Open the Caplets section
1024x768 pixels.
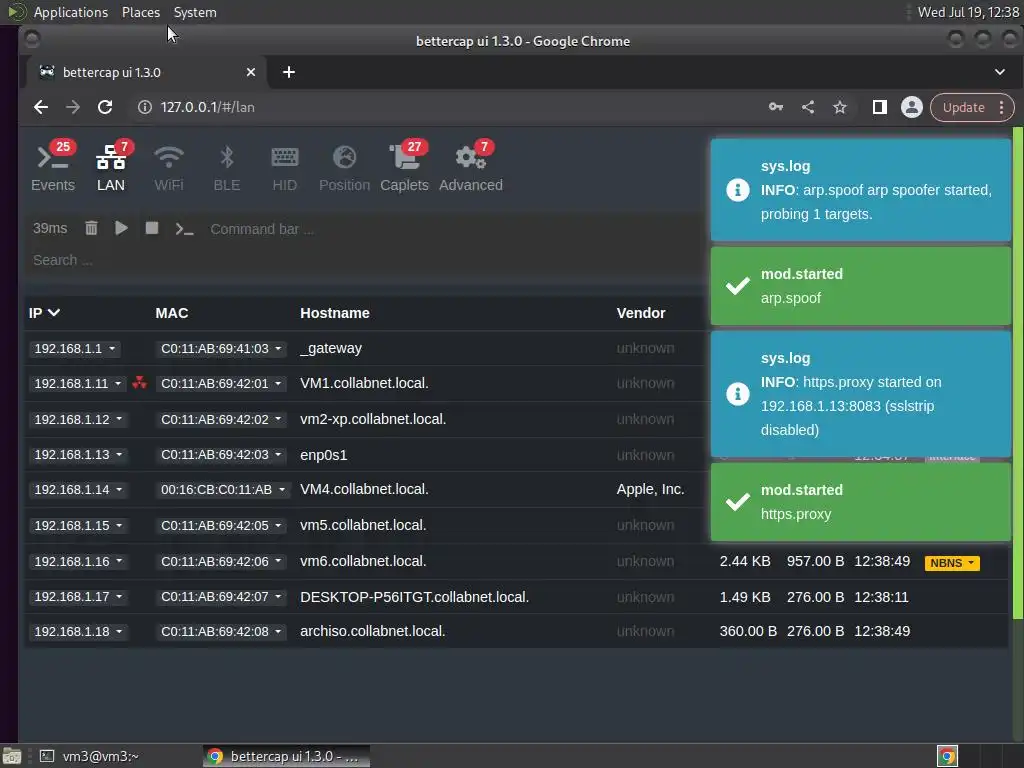click(404, 167)
